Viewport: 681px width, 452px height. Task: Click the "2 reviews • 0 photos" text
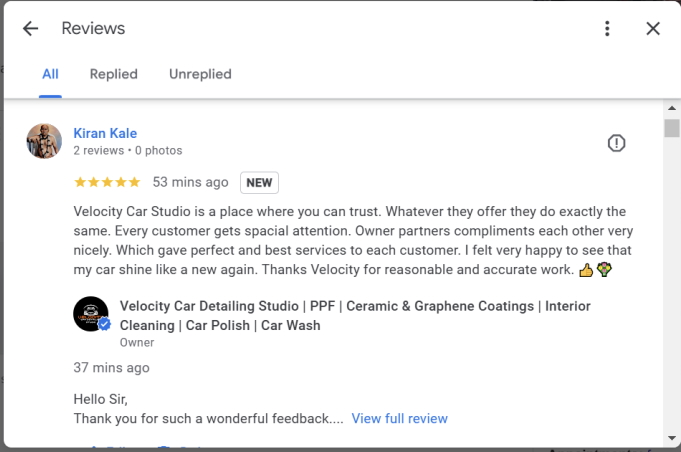[x=128, y=151]
